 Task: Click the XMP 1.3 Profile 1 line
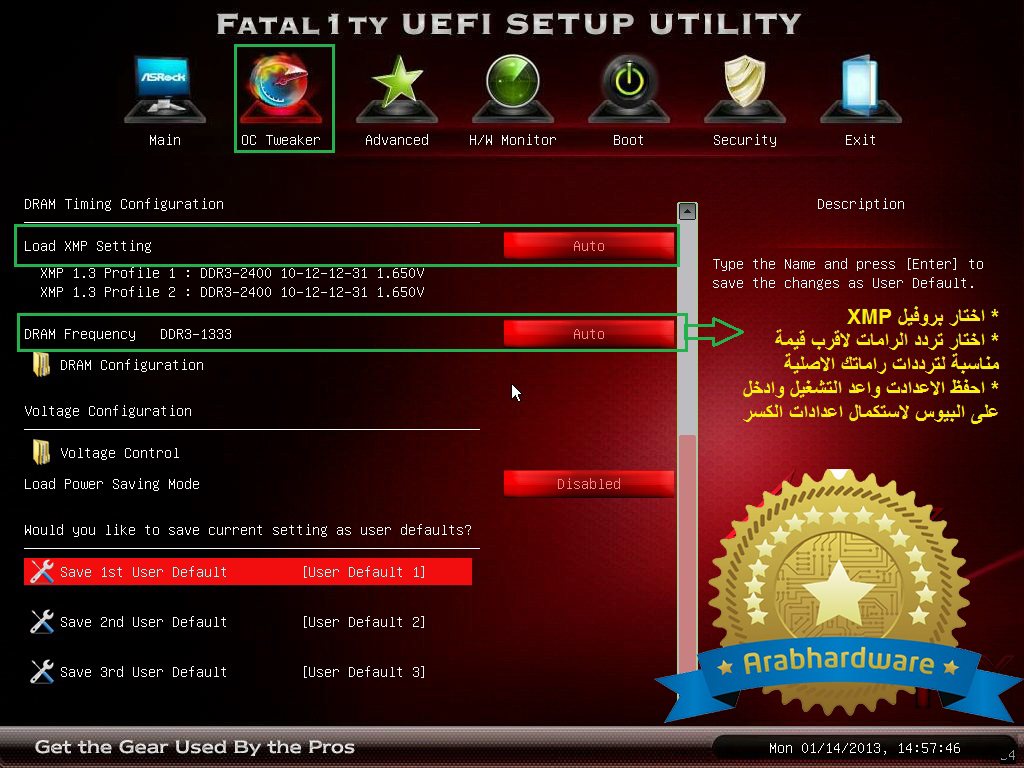(232, 273)
